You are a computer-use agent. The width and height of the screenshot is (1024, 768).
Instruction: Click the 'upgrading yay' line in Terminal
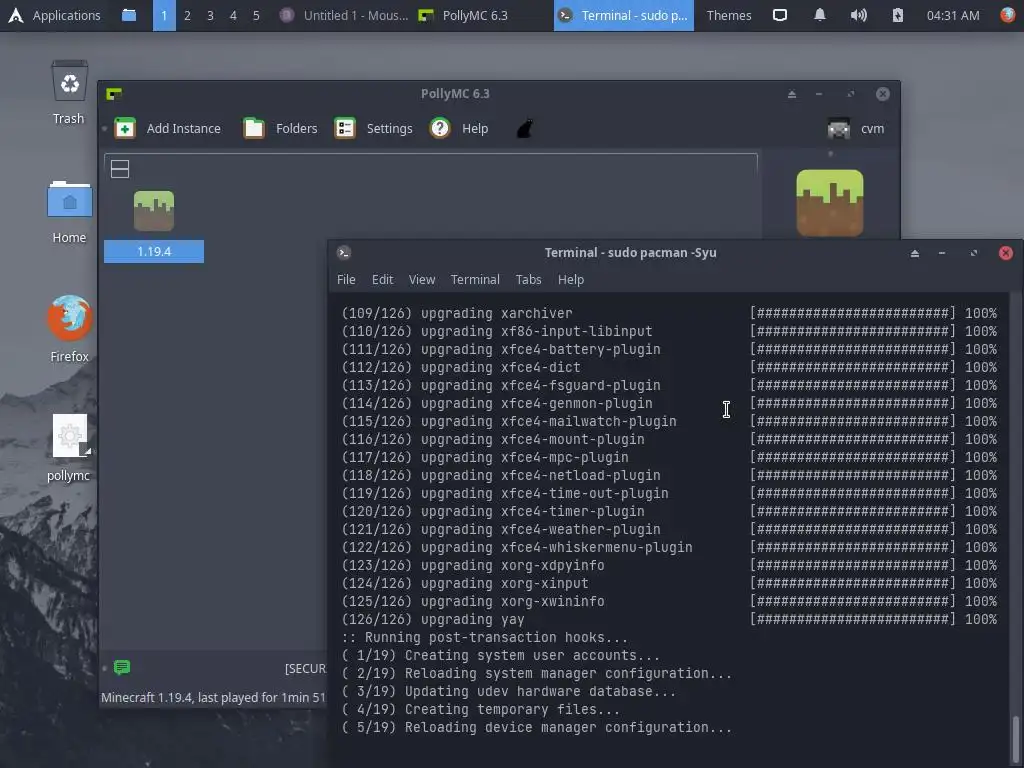pos(669,619)
